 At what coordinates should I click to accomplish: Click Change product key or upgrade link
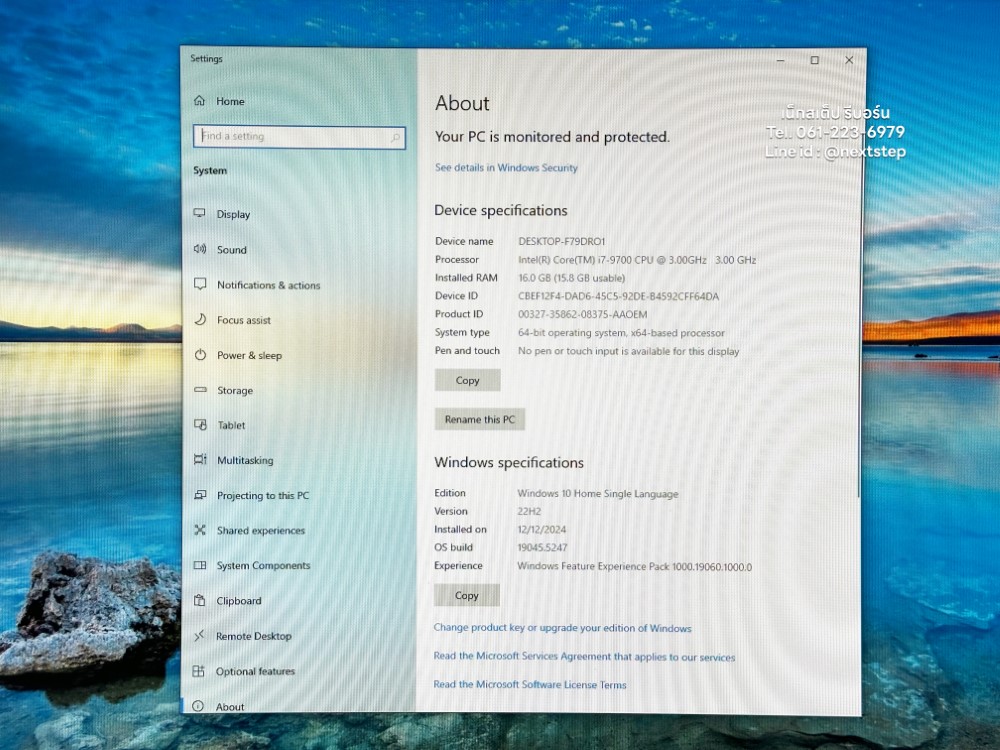click(x=562, y=628)
